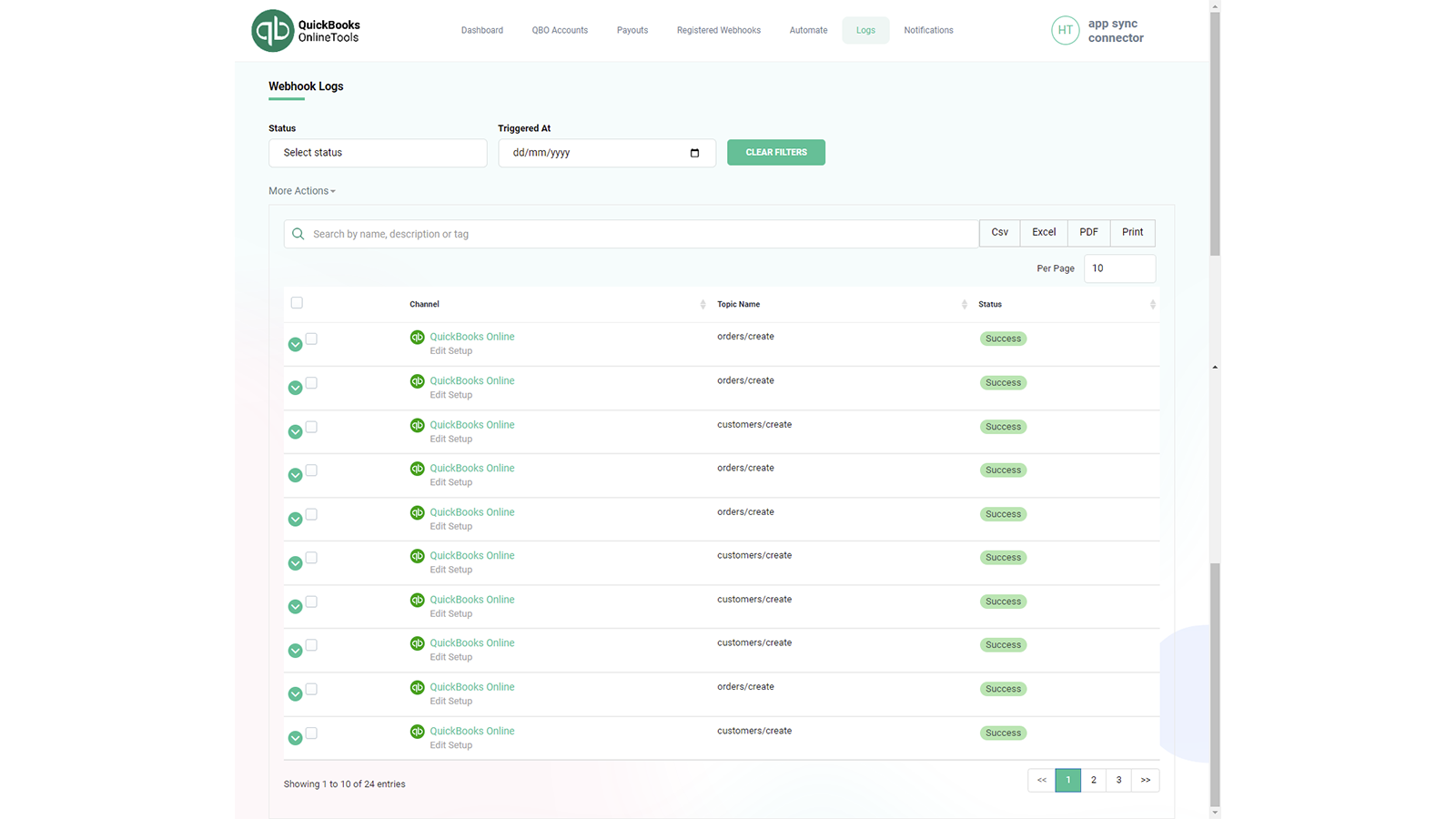Click the QuickBooks icon in the tenth log row
Viewport: 1456px width, 819px height.
[x=417, y=731]
